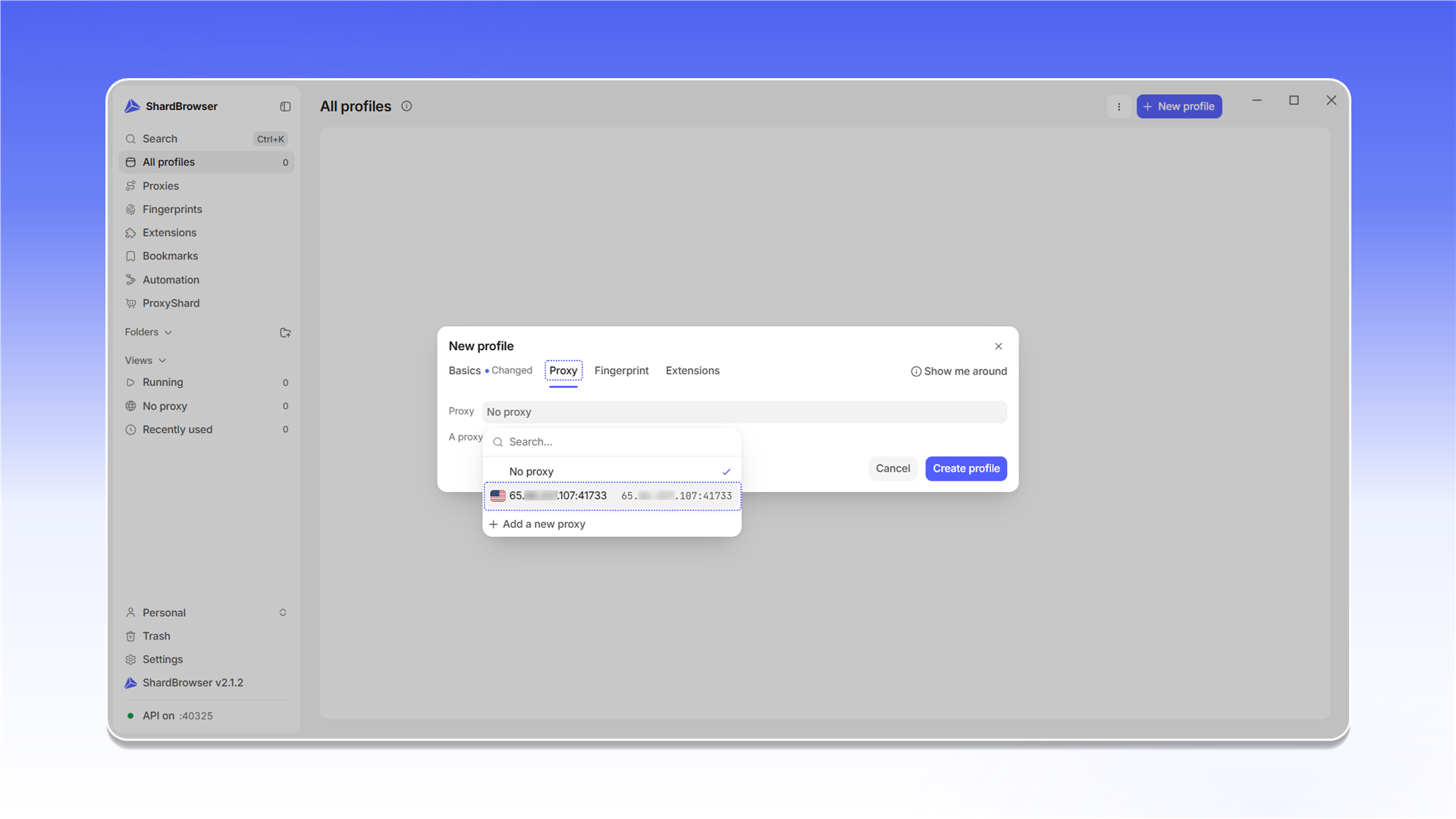1456x819 pixels.
Task: Open the three-dot more options menu
Action: tap(1119, 107)
